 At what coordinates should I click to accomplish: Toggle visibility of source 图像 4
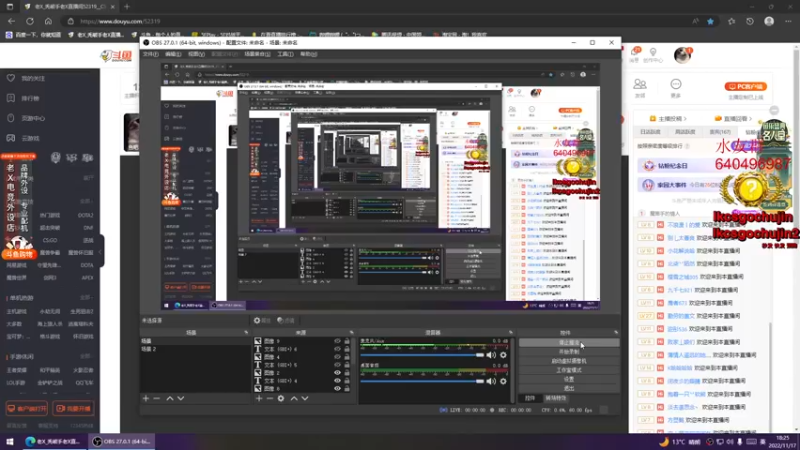pos(337,357)
